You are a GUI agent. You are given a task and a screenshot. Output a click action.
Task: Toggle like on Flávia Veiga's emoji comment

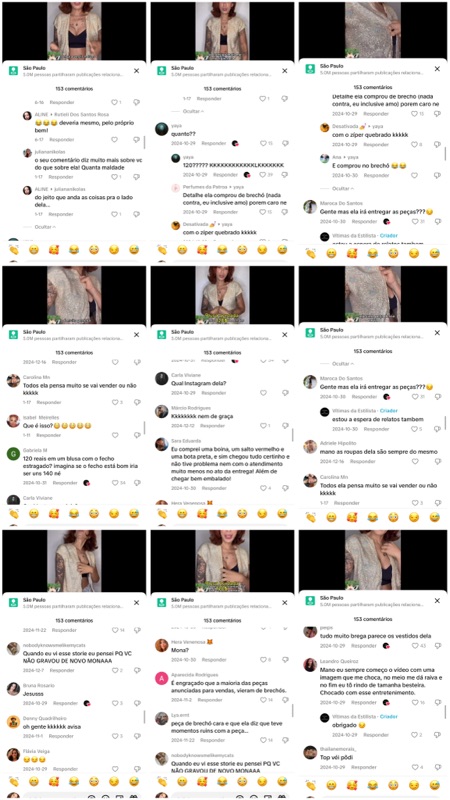tap(115, 769)
